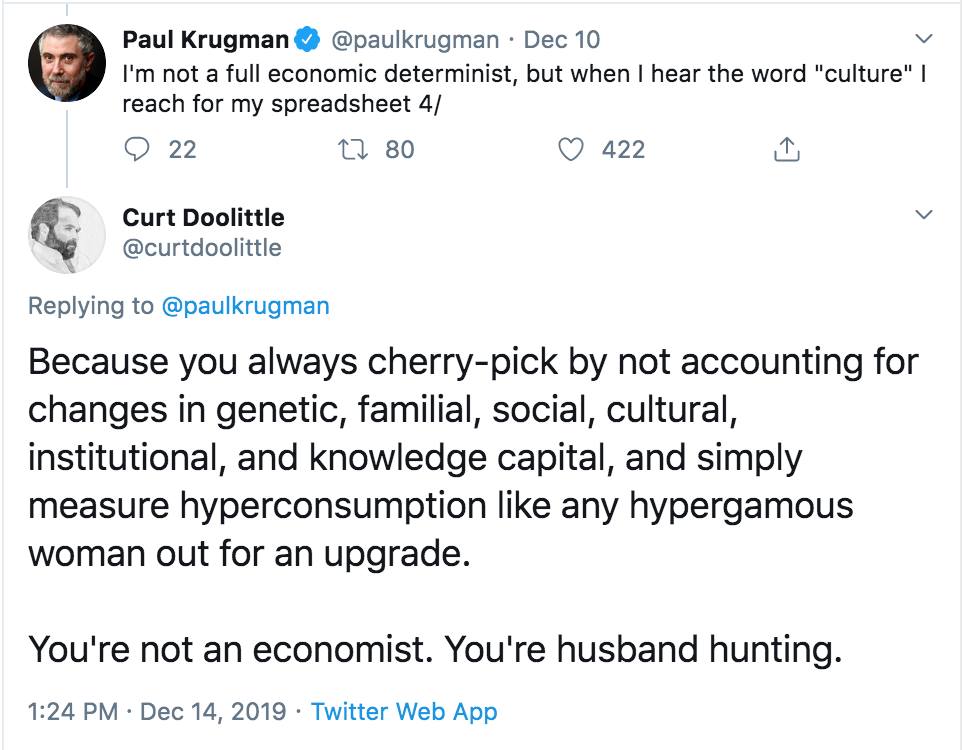The image size is (964, 750).
Task: Click the share icon on Krugman's tweet
Action: pyautogui.click(x=787, y=150)
